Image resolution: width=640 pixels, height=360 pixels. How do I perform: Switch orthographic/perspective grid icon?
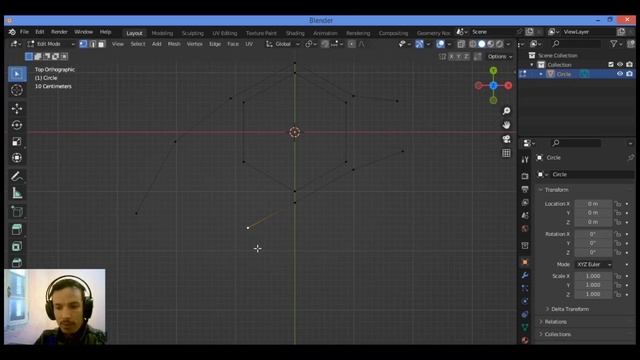506,153
